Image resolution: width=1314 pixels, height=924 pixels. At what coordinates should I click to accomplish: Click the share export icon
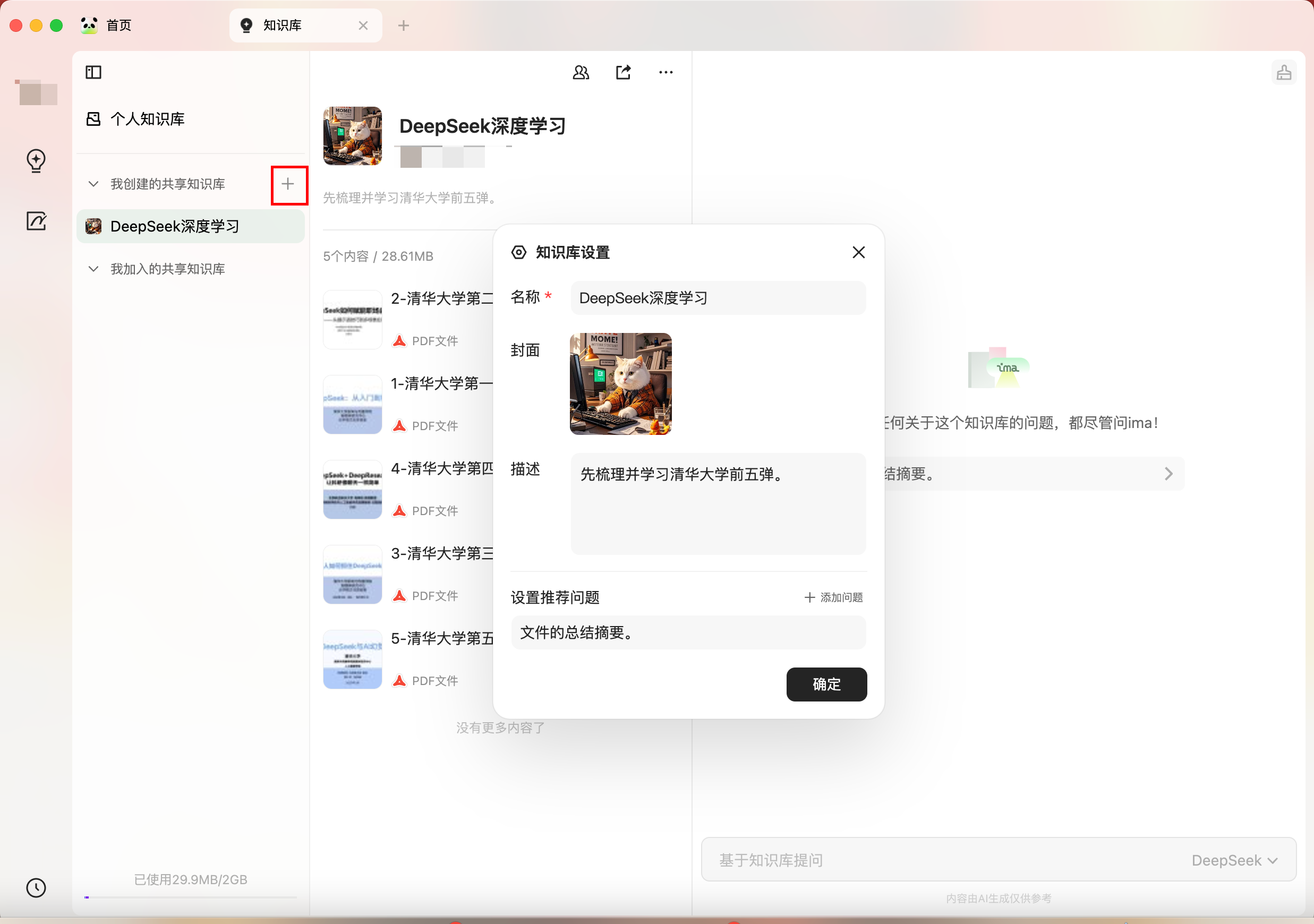coord(622,72)
